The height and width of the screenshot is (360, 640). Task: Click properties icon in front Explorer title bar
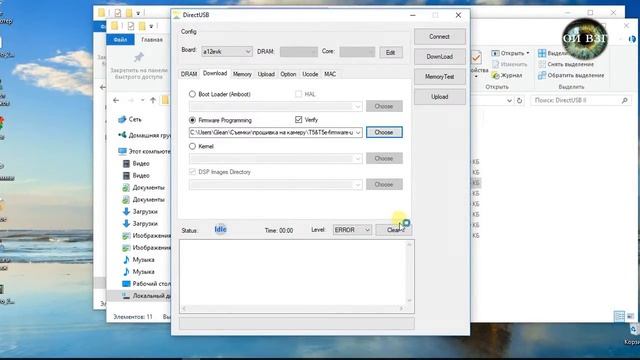131,26
